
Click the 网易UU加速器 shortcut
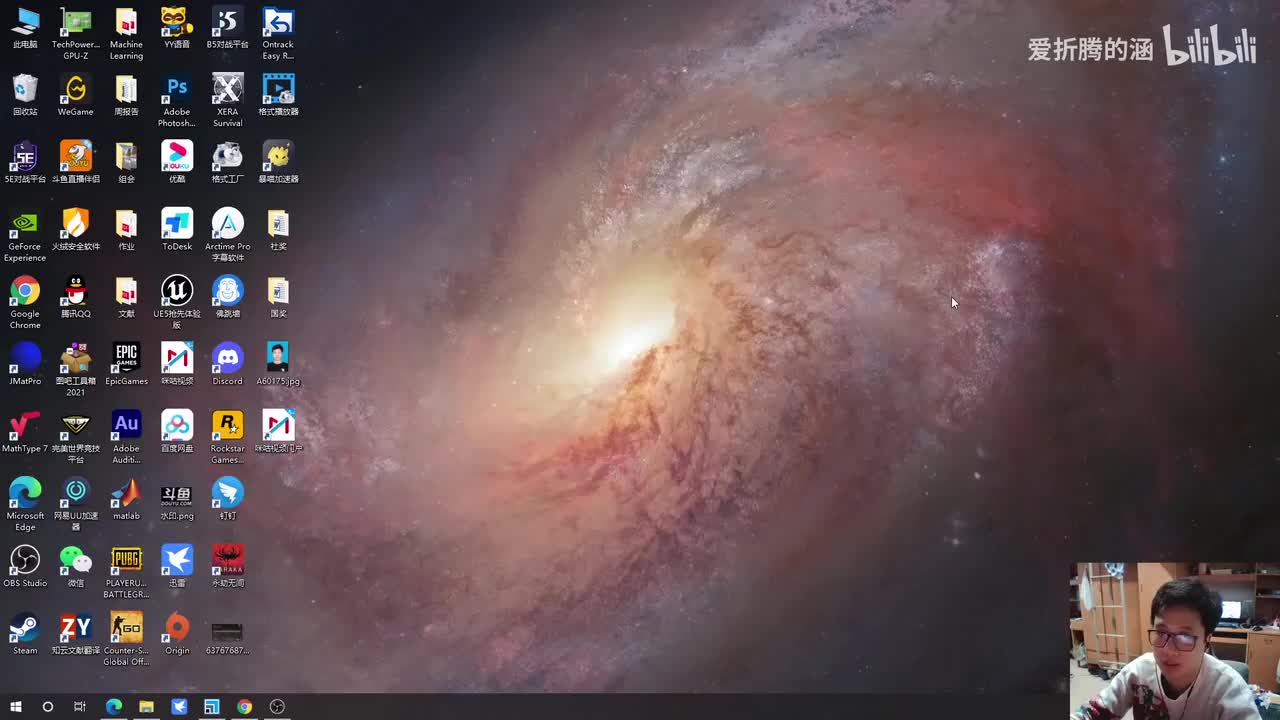(x=76, y=505)
